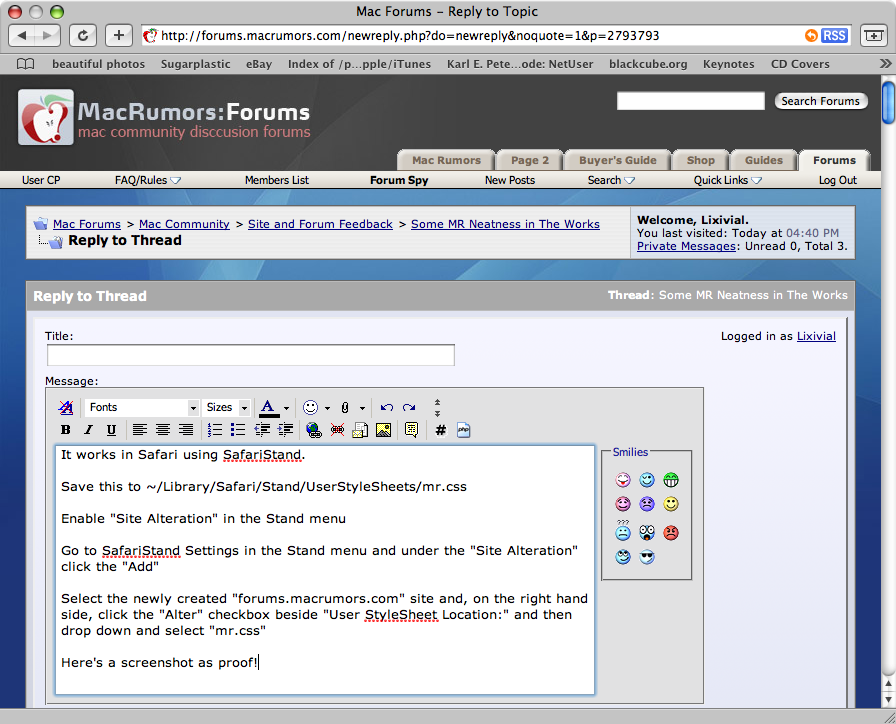Decrease the text indent
The image size is (896, 724).
[x=262, y=430]
